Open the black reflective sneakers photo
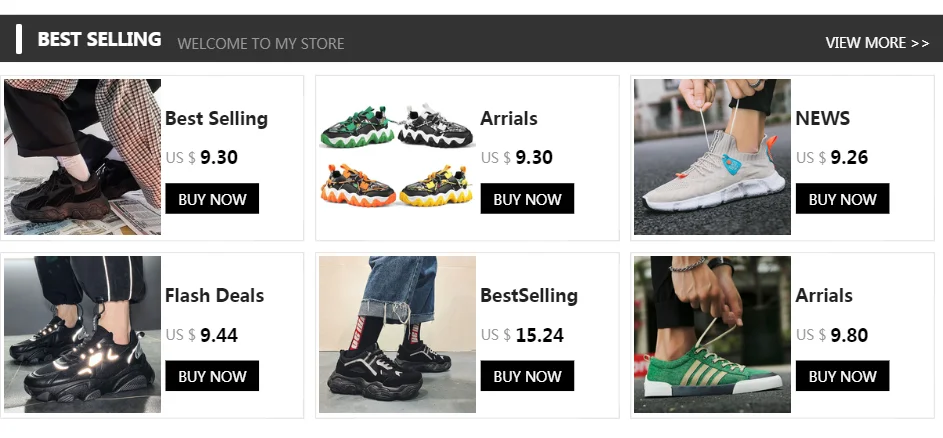 click(x=82, y=335)
